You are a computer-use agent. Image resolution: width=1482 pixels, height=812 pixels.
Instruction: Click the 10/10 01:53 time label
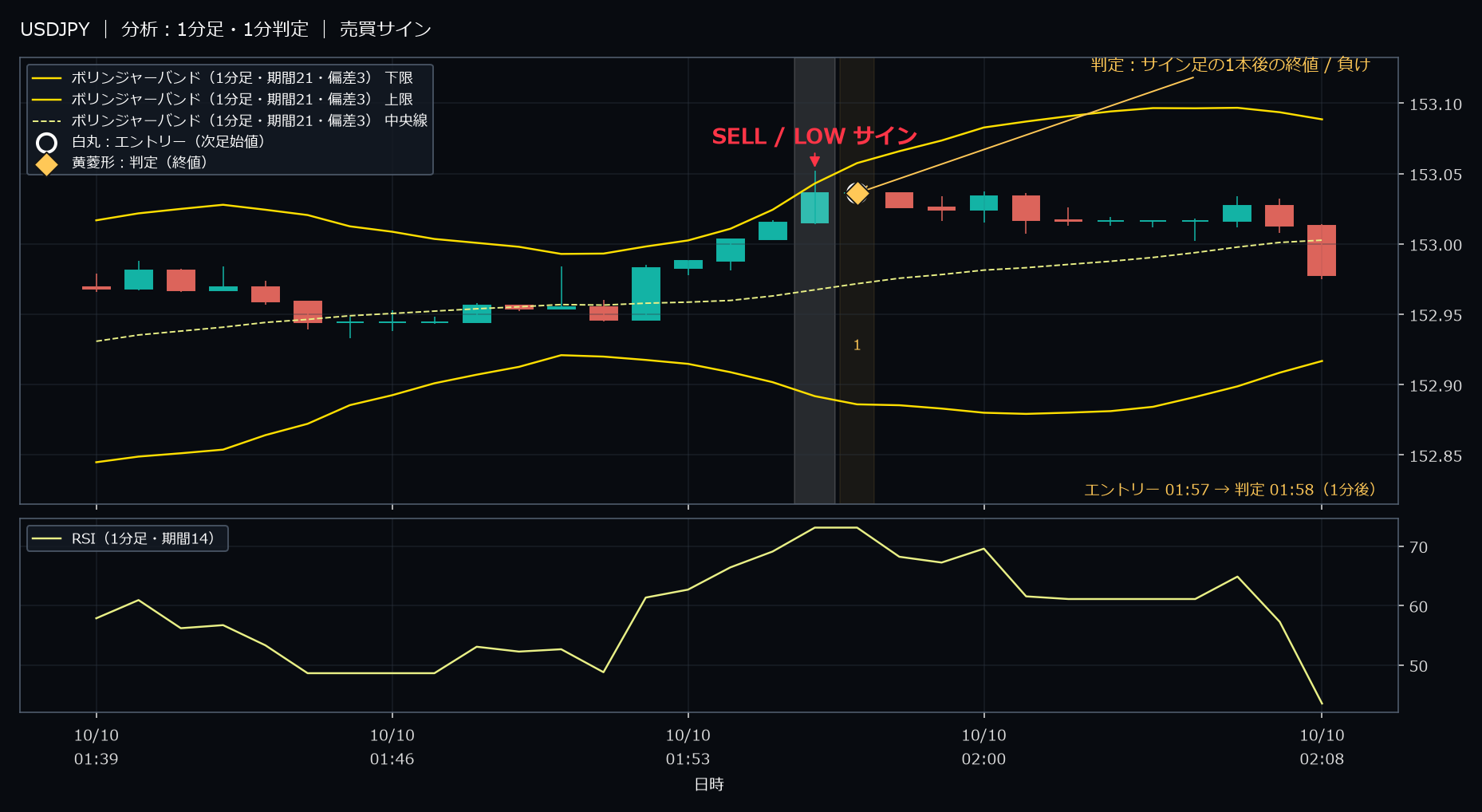(688, 747)
